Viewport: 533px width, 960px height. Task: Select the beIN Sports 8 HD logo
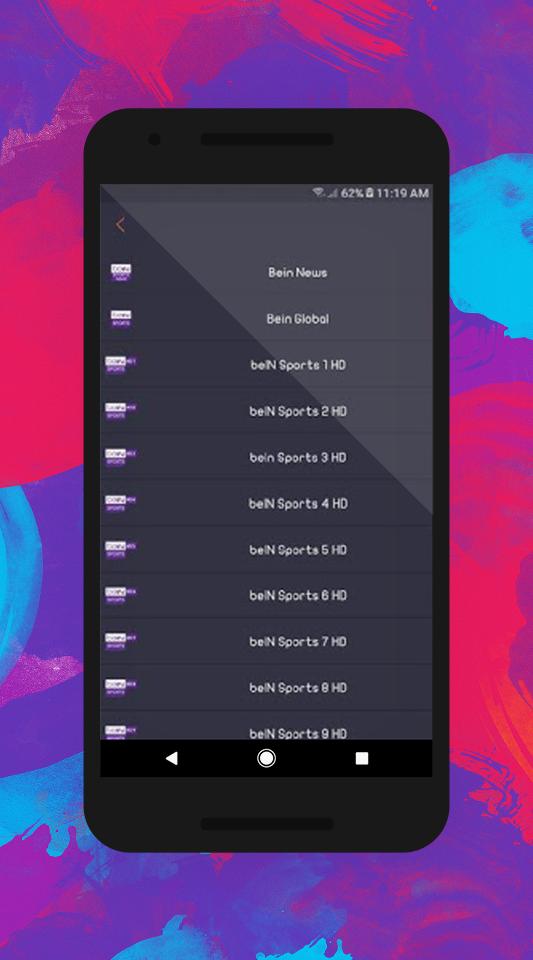[x=121, y=688]
